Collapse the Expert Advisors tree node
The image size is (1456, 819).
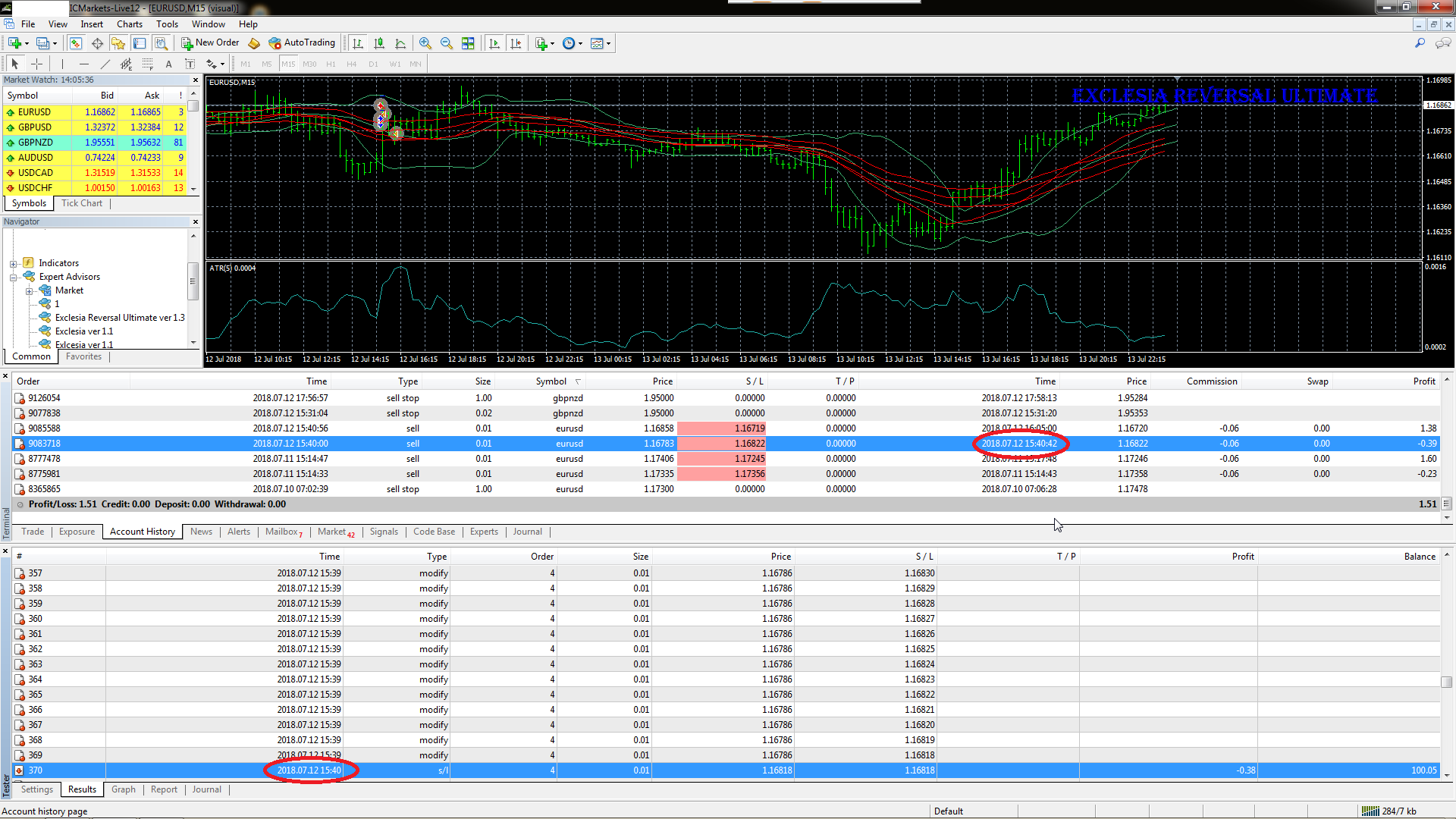pos(13,278)
